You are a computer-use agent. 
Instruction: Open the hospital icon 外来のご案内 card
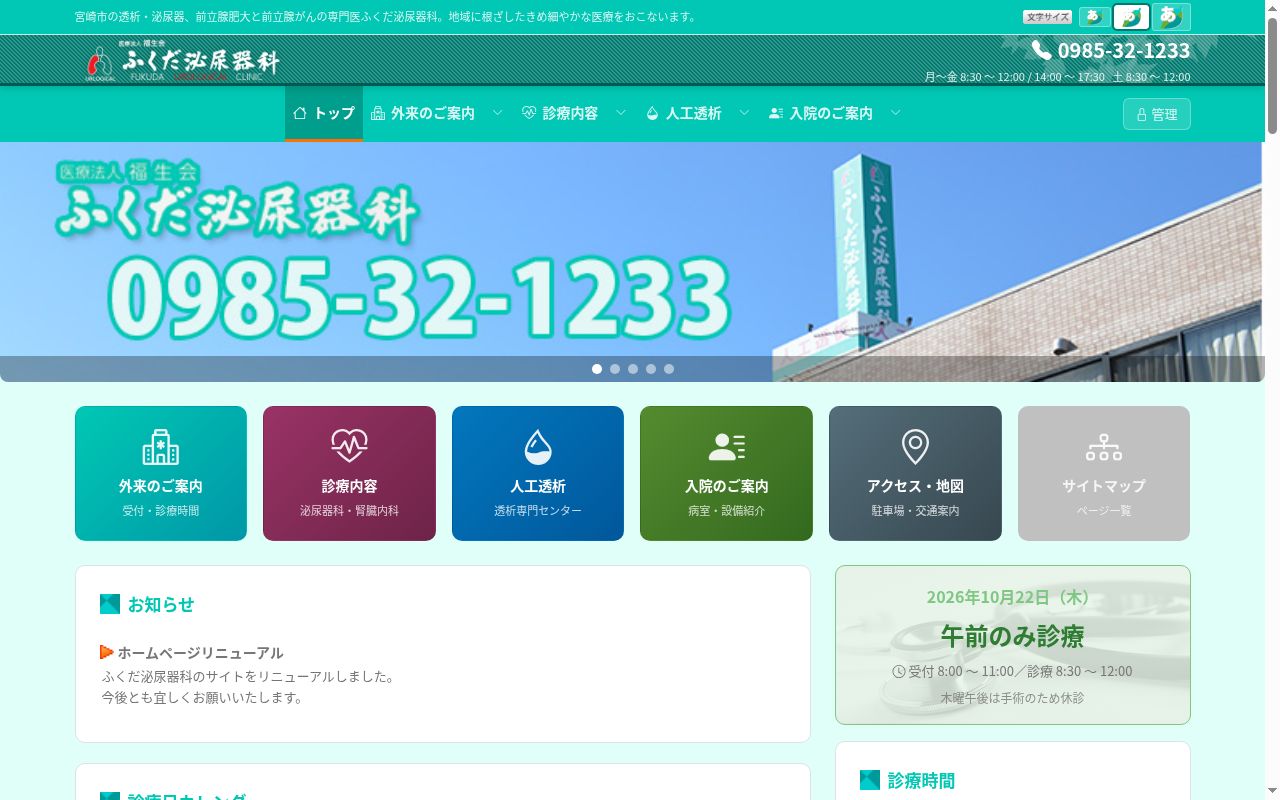pyautogui.click(x=161, y=473)
